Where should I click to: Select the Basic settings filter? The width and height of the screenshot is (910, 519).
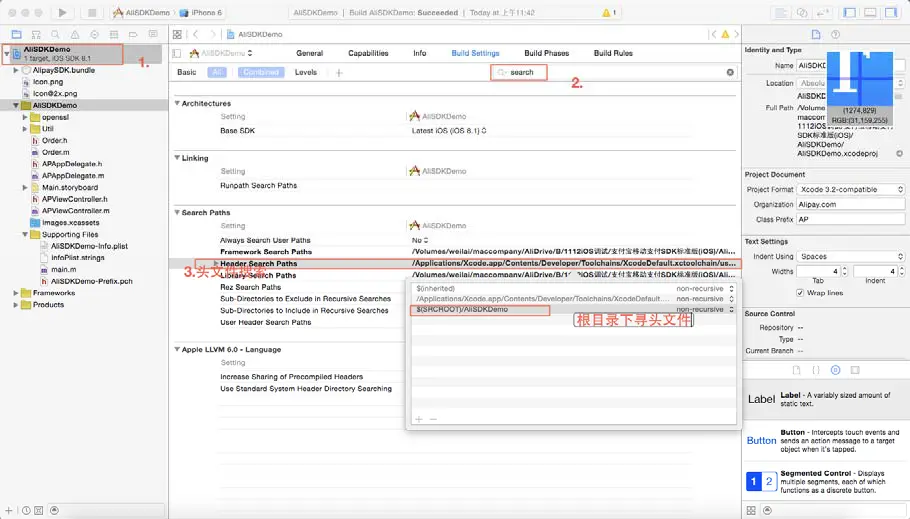coord(186,72)
